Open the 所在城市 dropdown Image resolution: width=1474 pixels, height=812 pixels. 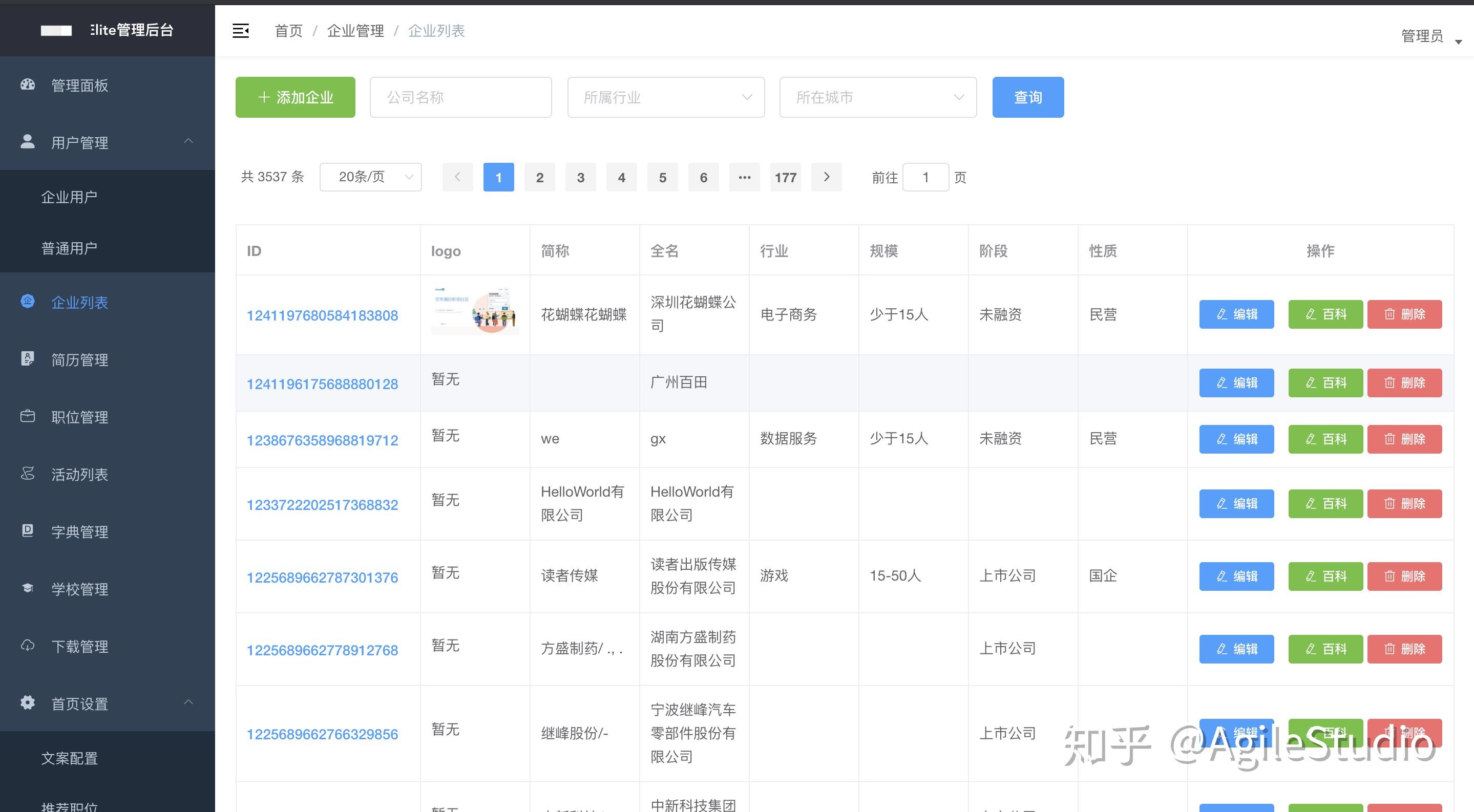pyautogui.click(x=878, y=97)
